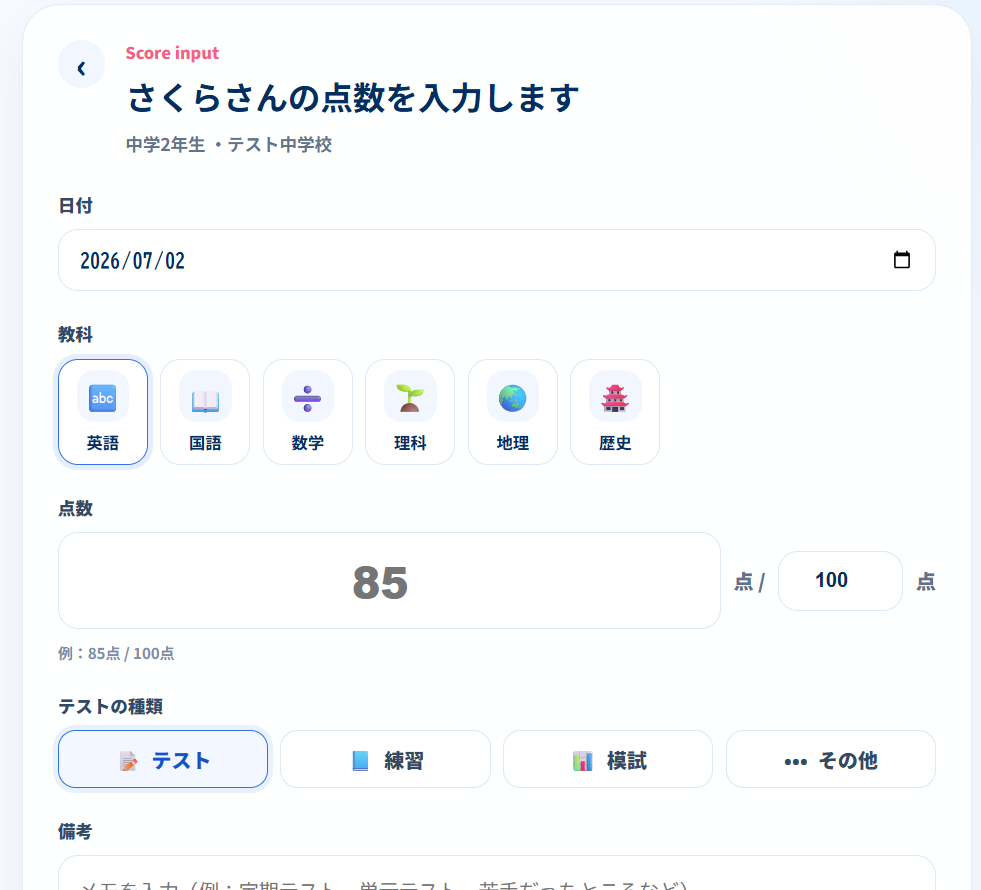Choose 模試 as the test type
The image size is (981, 890).
[608, 759]
